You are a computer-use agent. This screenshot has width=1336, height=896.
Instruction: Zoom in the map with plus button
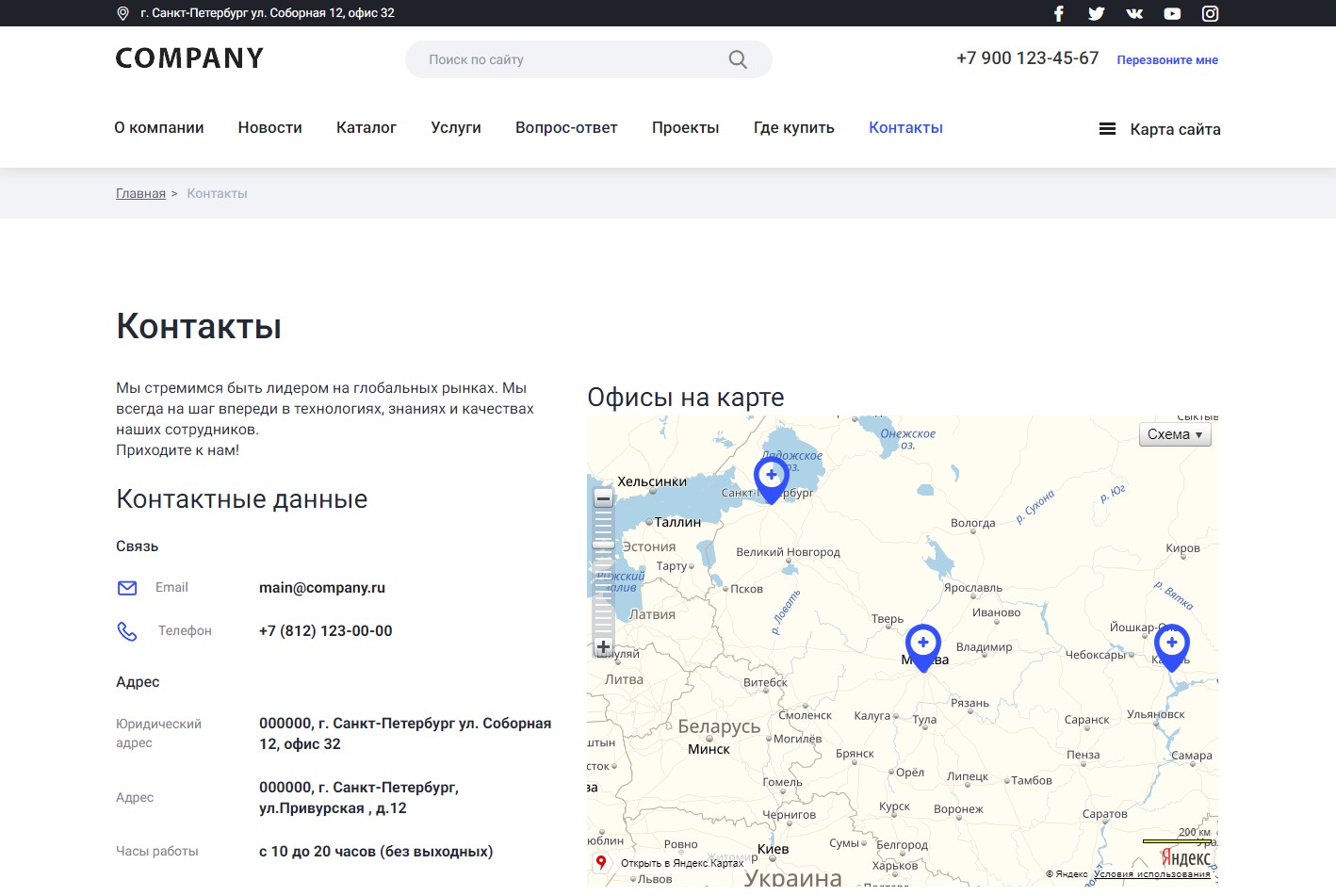(603, 647)
